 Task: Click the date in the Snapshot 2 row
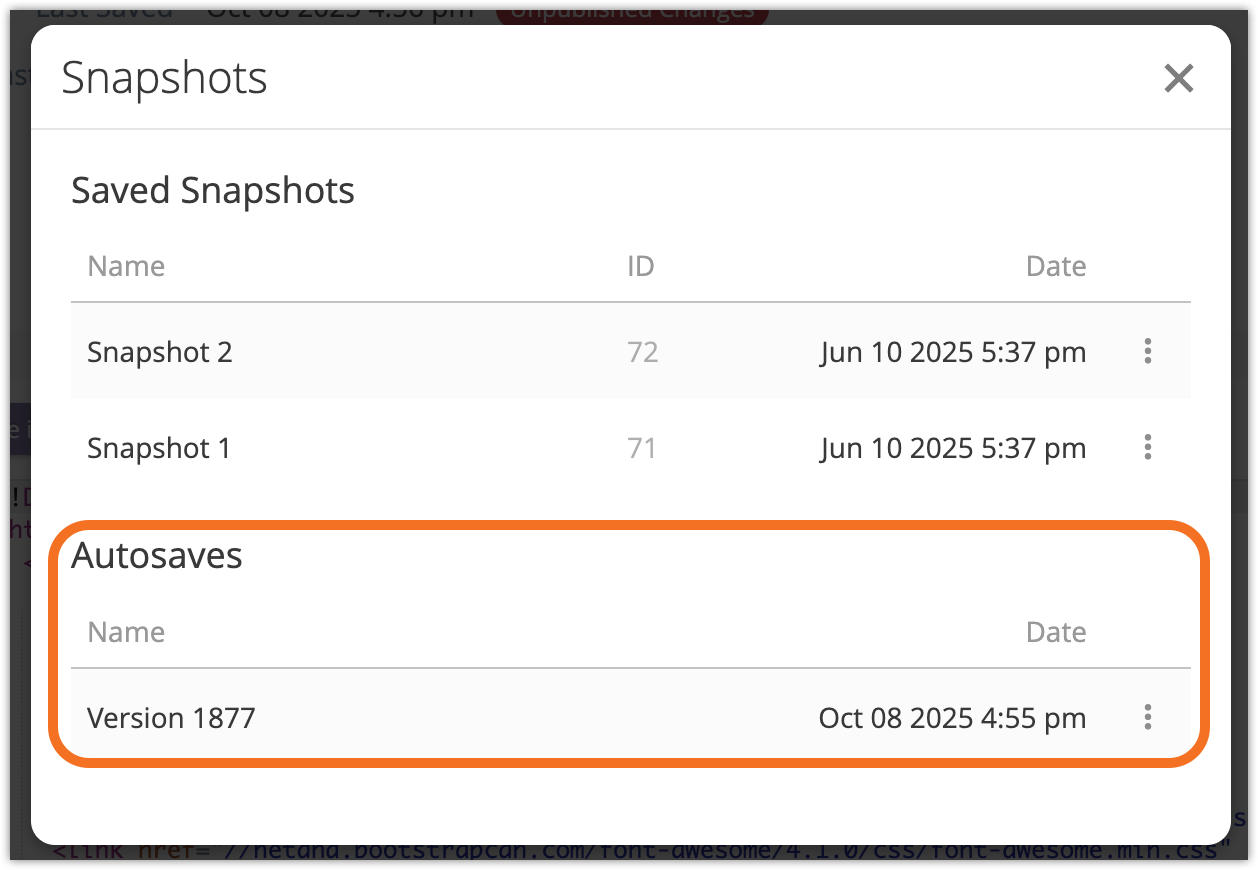click(x=953, y=352)
